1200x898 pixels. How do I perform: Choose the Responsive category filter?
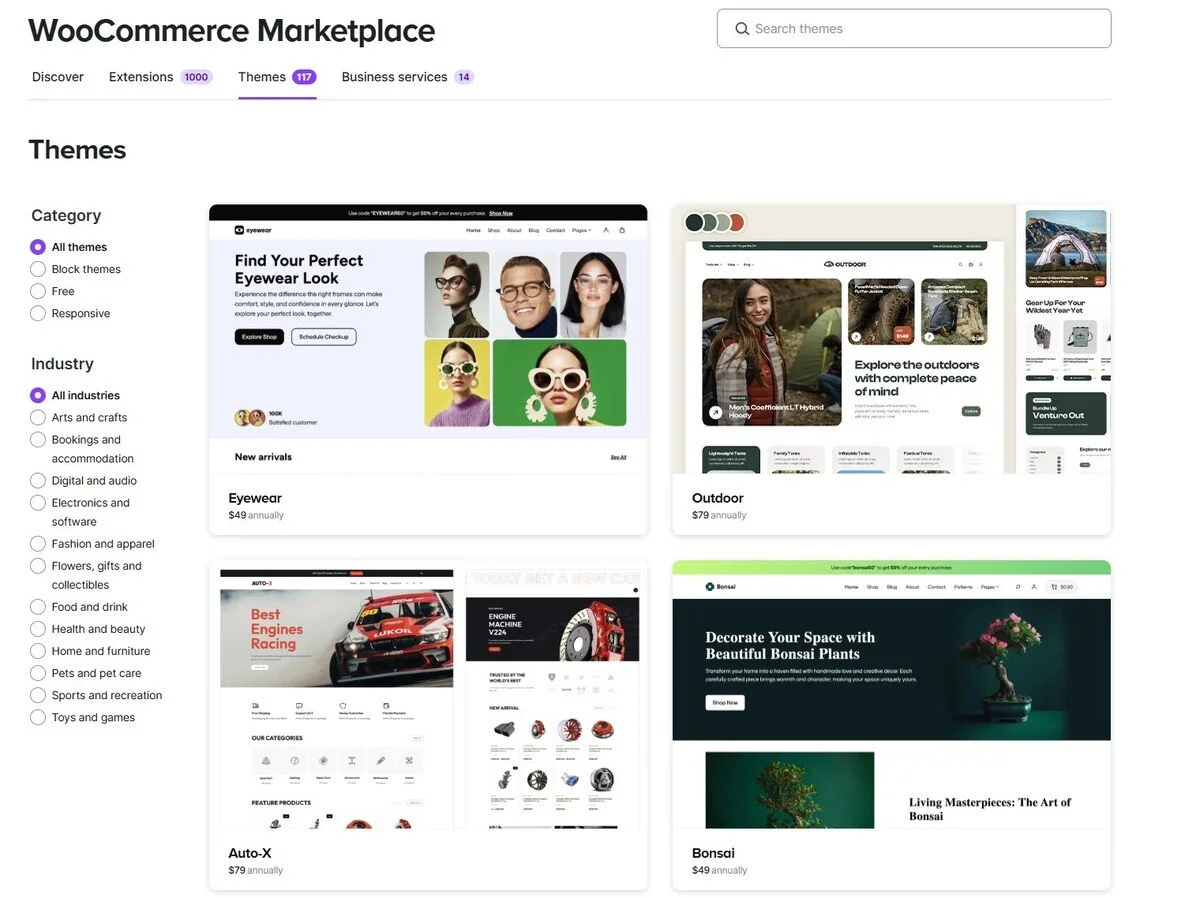[38, 313]
